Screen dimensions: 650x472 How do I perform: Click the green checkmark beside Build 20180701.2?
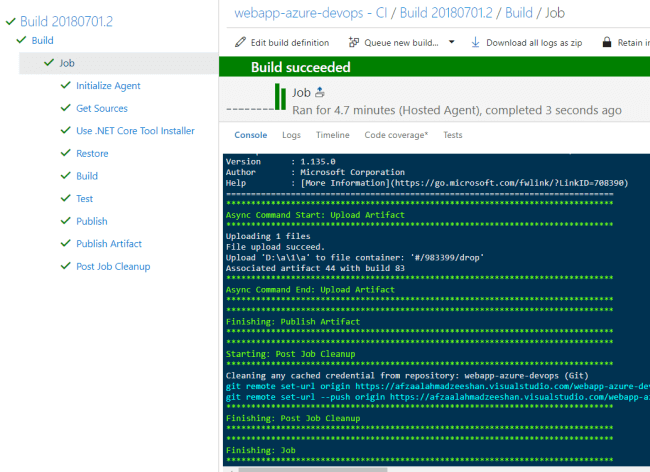coord(10,21)
